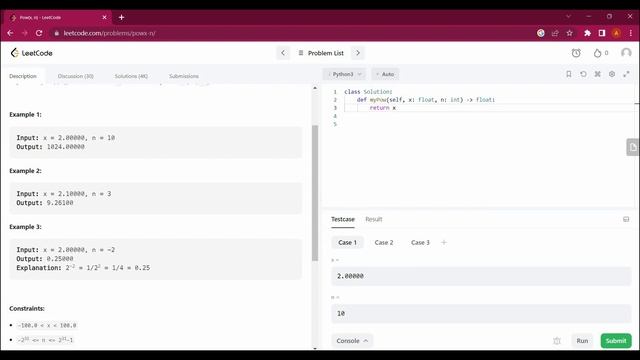Submit the solution
Screen dimensions: 640x360
tap(616, 341)
